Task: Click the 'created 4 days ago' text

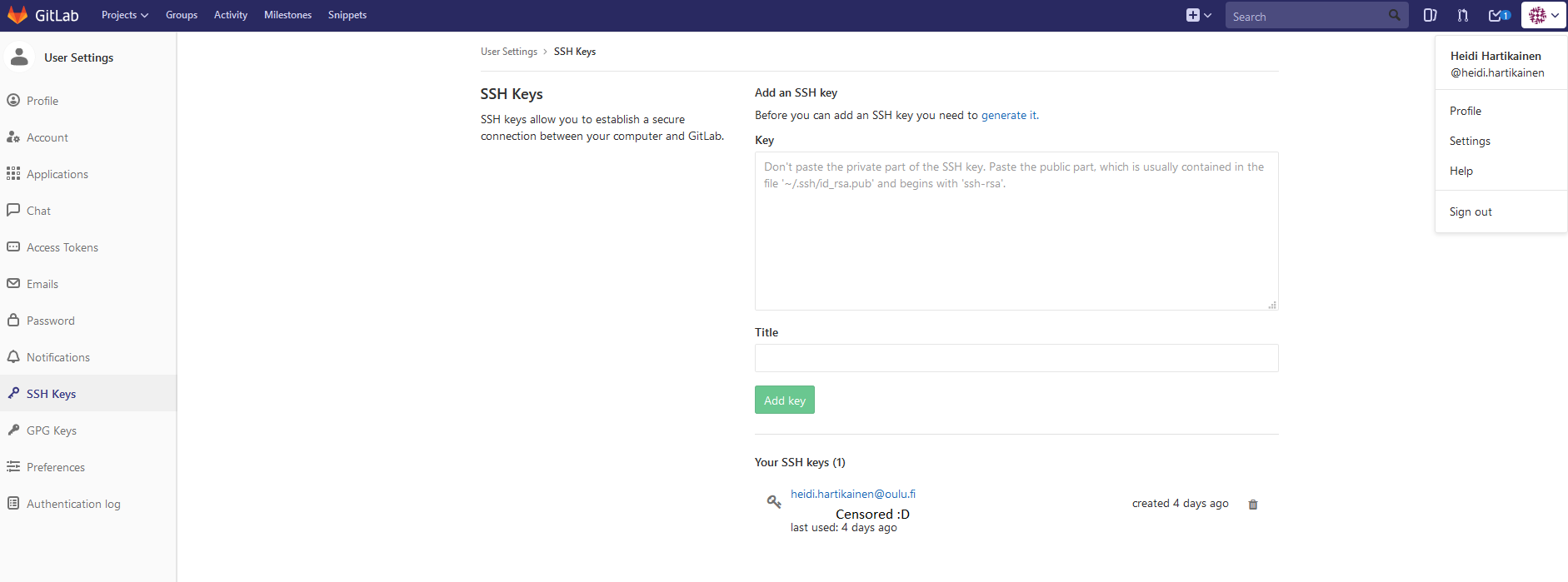Action: [1180, 504]
